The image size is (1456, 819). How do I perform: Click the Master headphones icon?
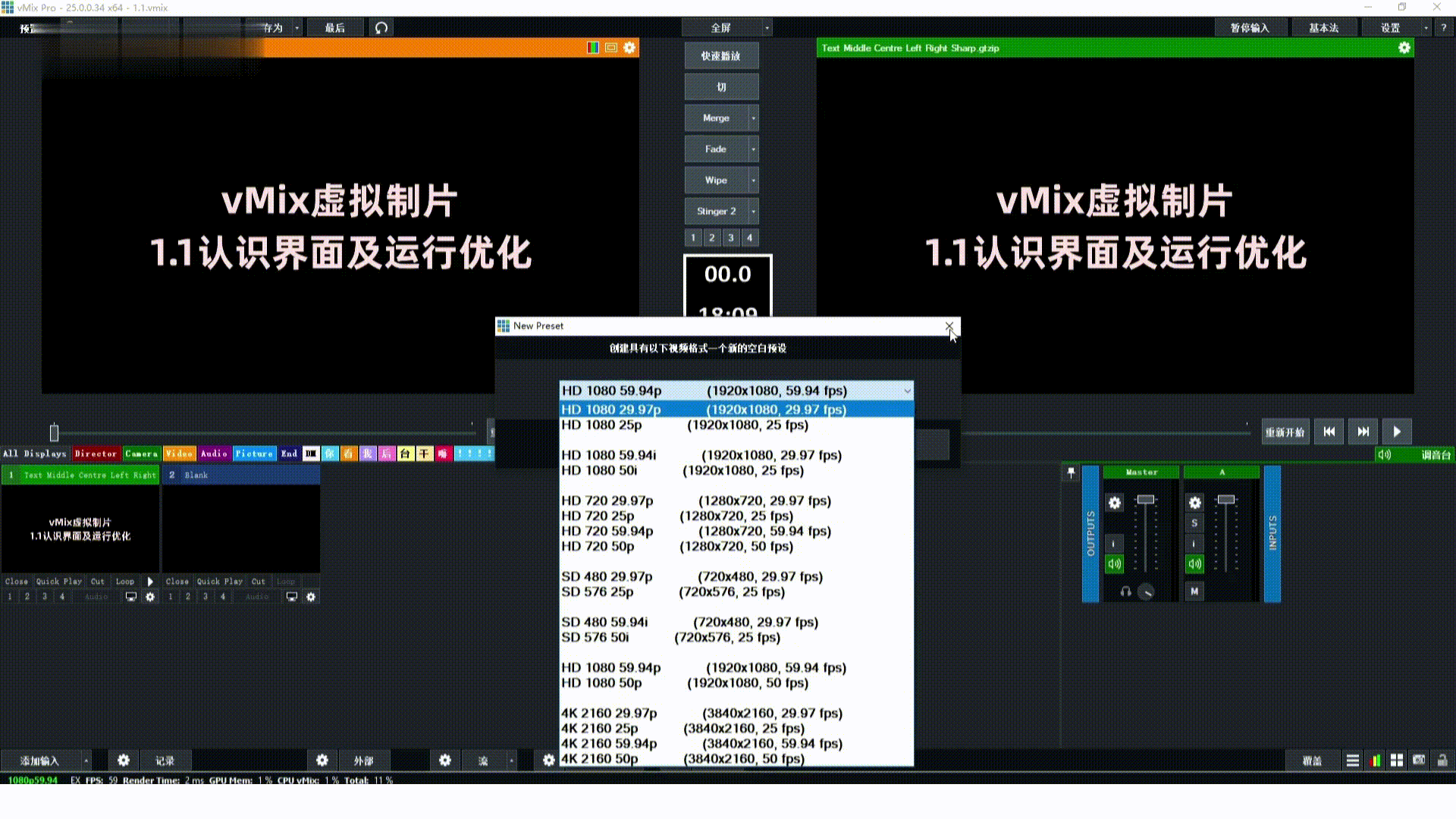click(x=1126, y=591)
